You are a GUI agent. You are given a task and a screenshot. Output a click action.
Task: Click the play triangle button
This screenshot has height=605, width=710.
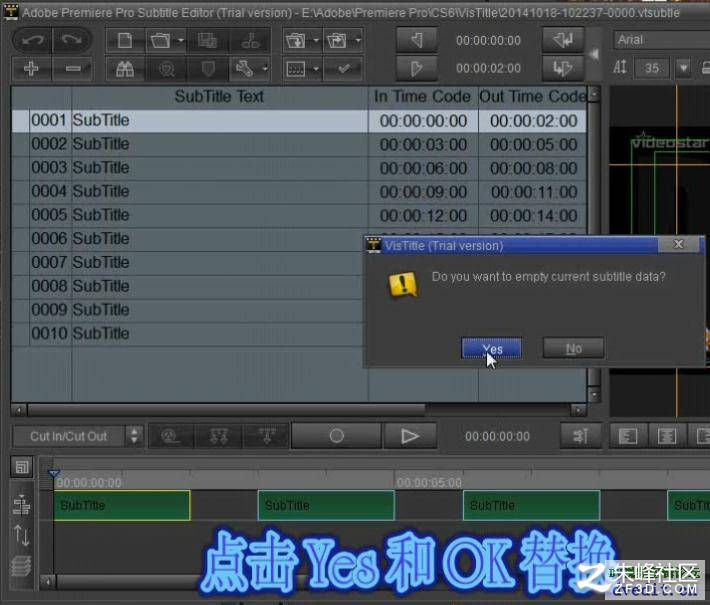(410, 436)
